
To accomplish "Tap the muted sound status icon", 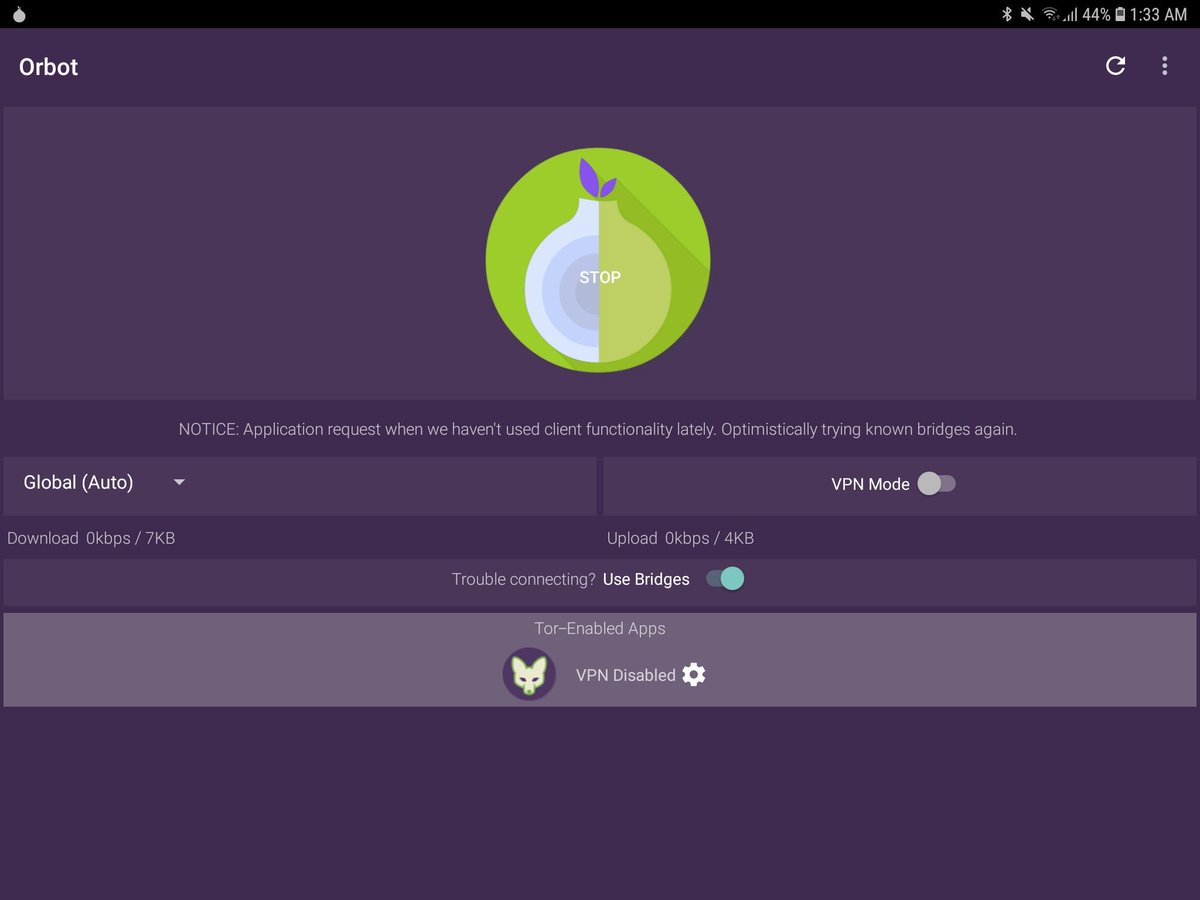I will (1027, 14).
